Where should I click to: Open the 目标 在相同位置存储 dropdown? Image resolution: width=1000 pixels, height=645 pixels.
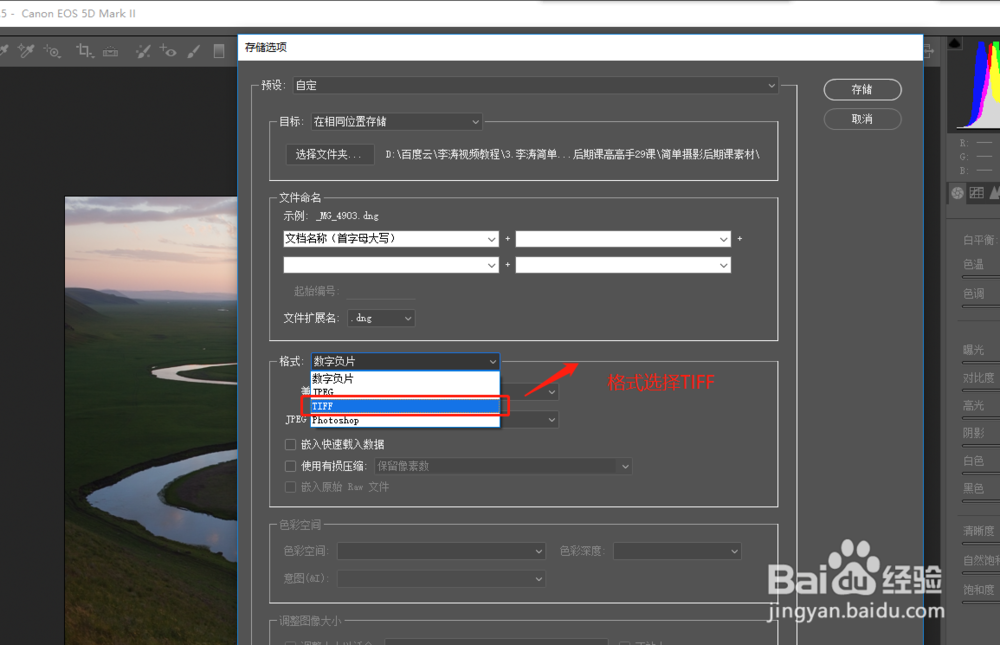[396, 121]
